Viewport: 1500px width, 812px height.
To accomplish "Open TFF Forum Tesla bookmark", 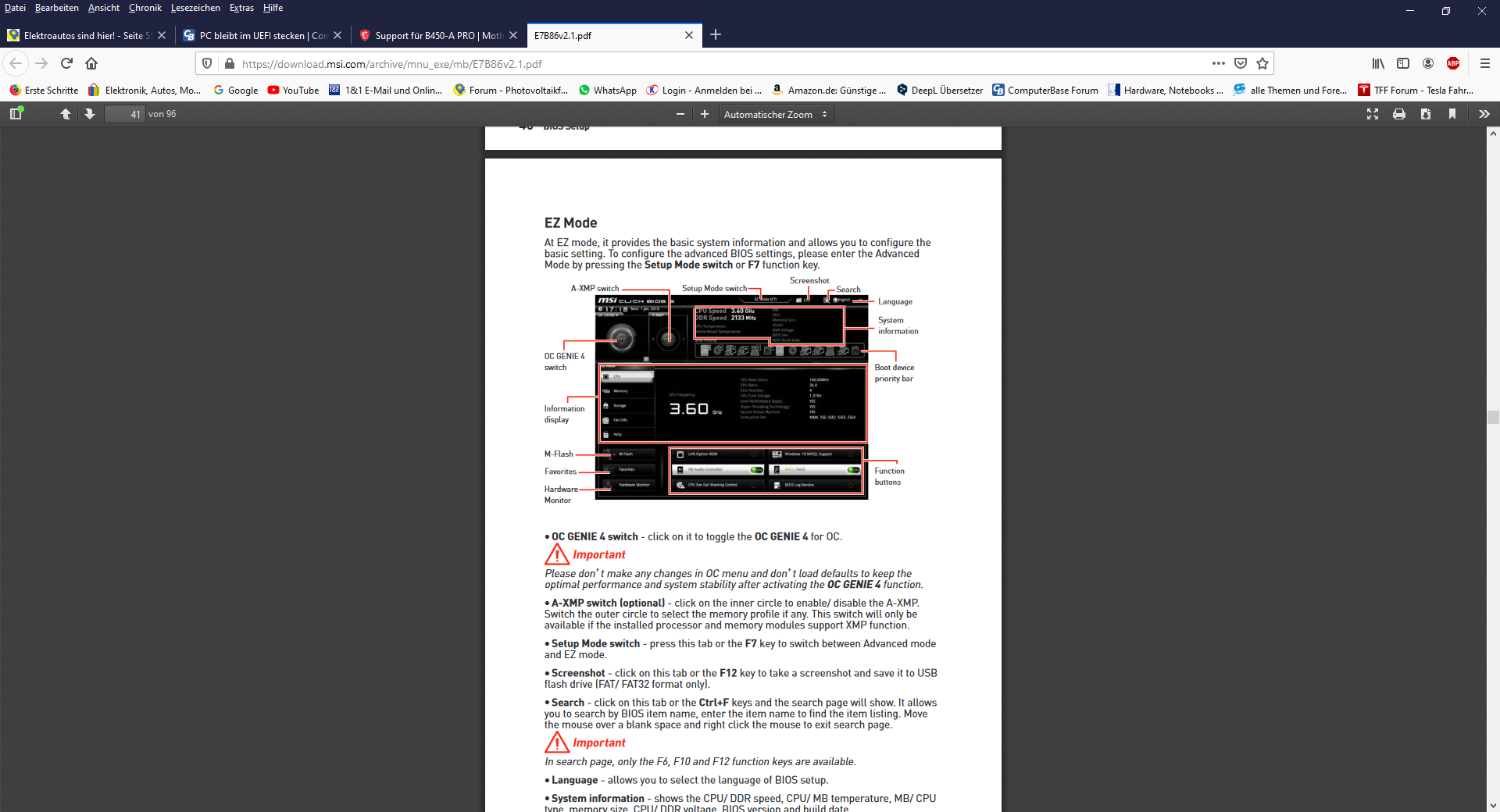I will [1416, 90].
